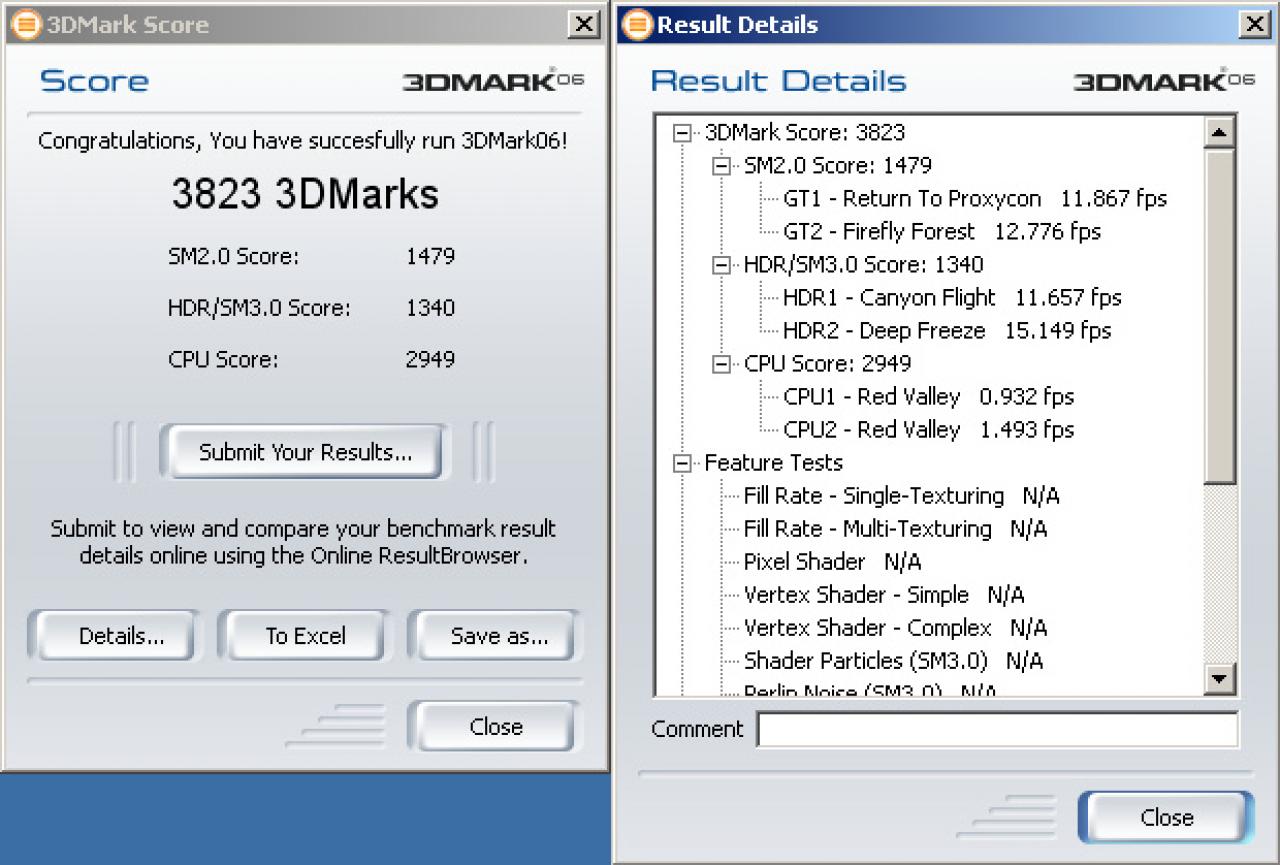The height and width of the screenshot is (865, 1280).
Task: Click the Feature Tests tree label
Action: (x=774, y=462)
